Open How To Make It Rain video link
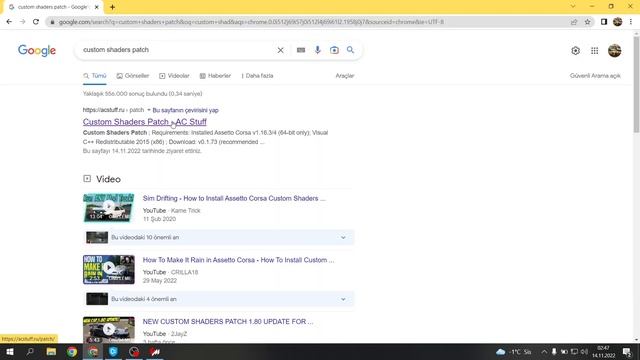Screen dimensions: 640x360 (x=238, y=260)
